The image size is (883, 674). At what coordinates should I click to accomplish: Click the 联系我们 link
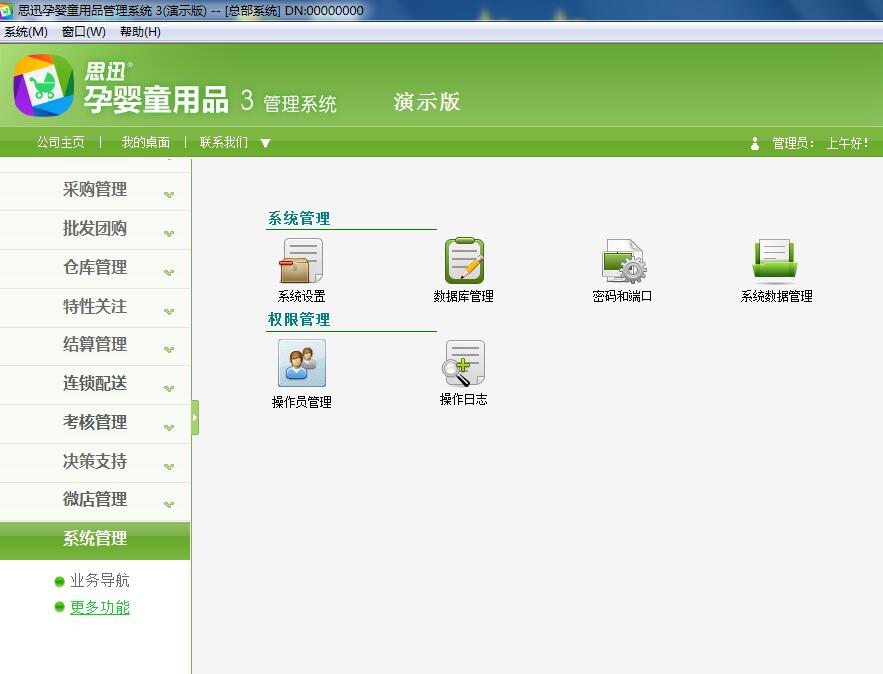224,142
